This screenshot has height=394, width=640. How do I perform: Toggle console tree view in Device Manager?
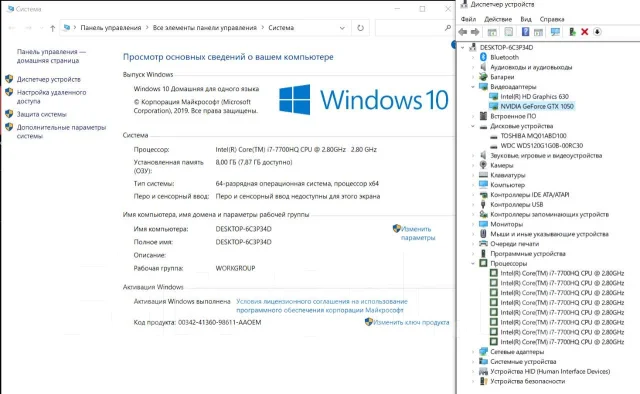(492, 32)
